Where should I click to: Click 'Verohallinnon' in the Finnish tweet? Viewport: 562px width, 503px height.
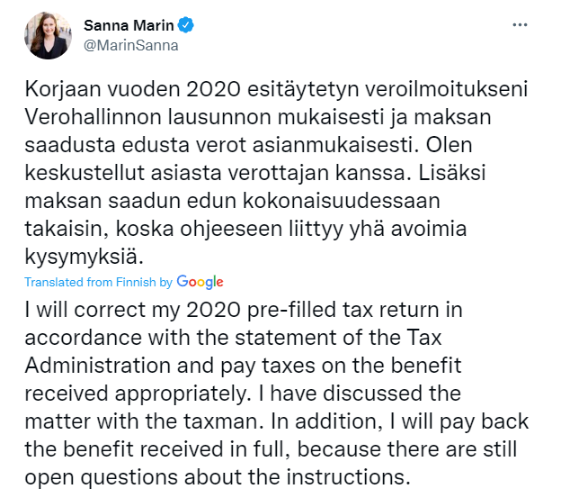[93, 117]
